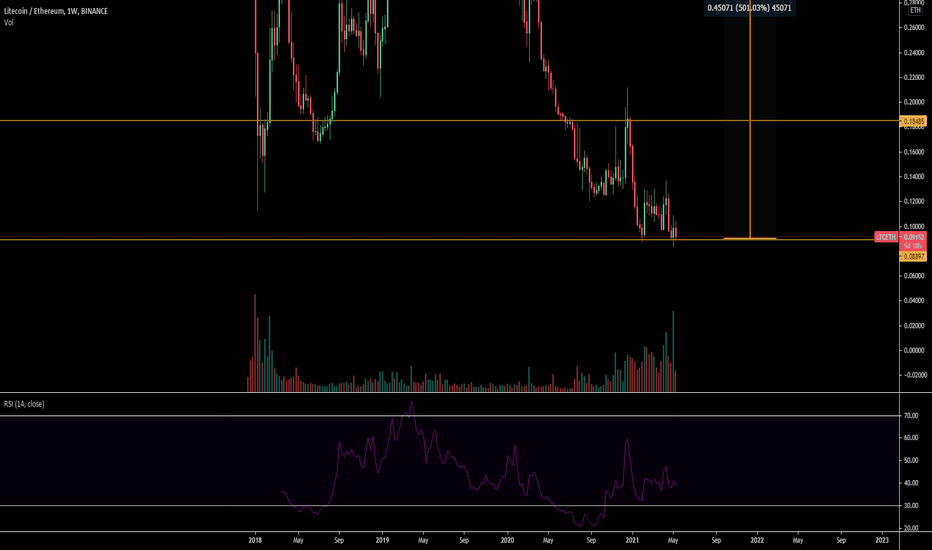The height and width of the screenshot is (550, 932).
Task: Click the 0.26000 price axis value
Action: (x=914, y=27)
